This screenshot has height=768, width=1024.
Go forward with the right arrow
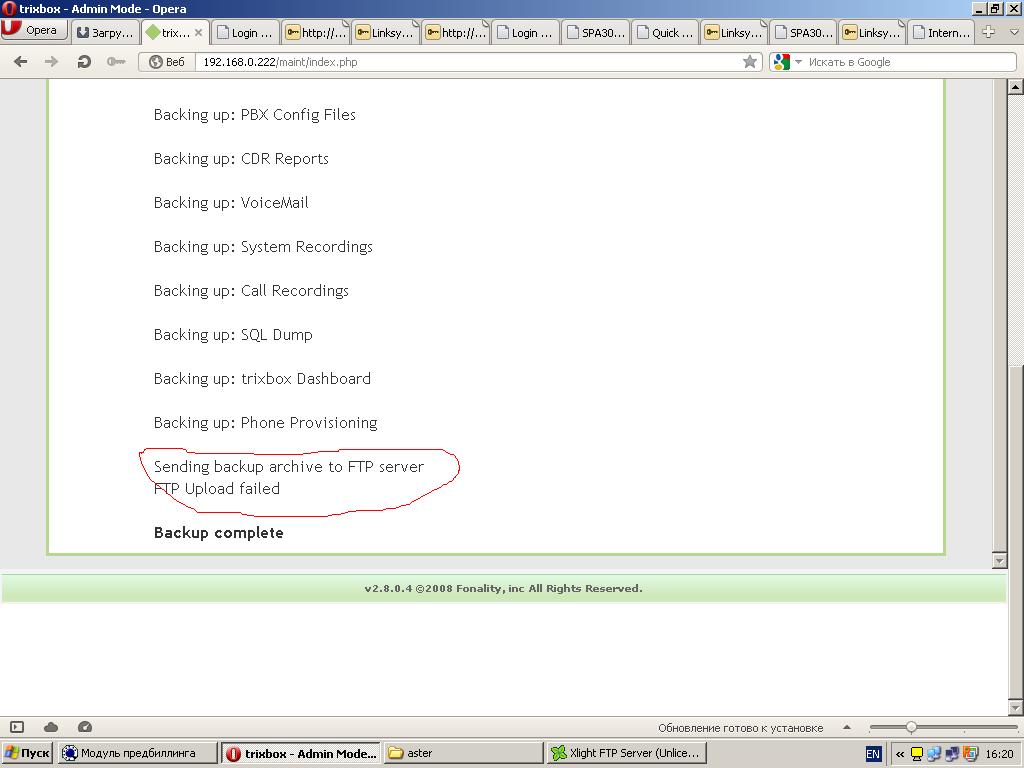click(x=51, y=61)
